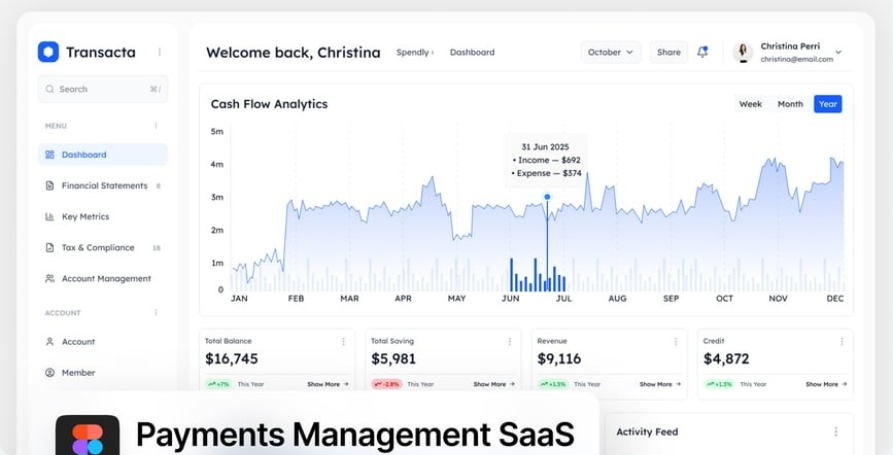Click the Cash Flow Analytics title
Viewport: 893px width, 455px height.
pyautogui.click(x=269, y=104)
